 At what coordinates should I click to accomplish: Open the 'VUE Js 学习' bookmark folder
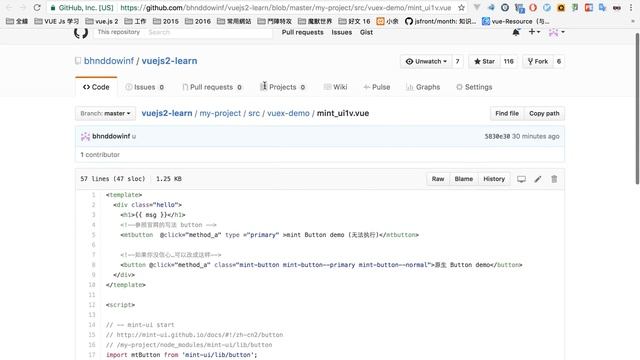[57, 21]
